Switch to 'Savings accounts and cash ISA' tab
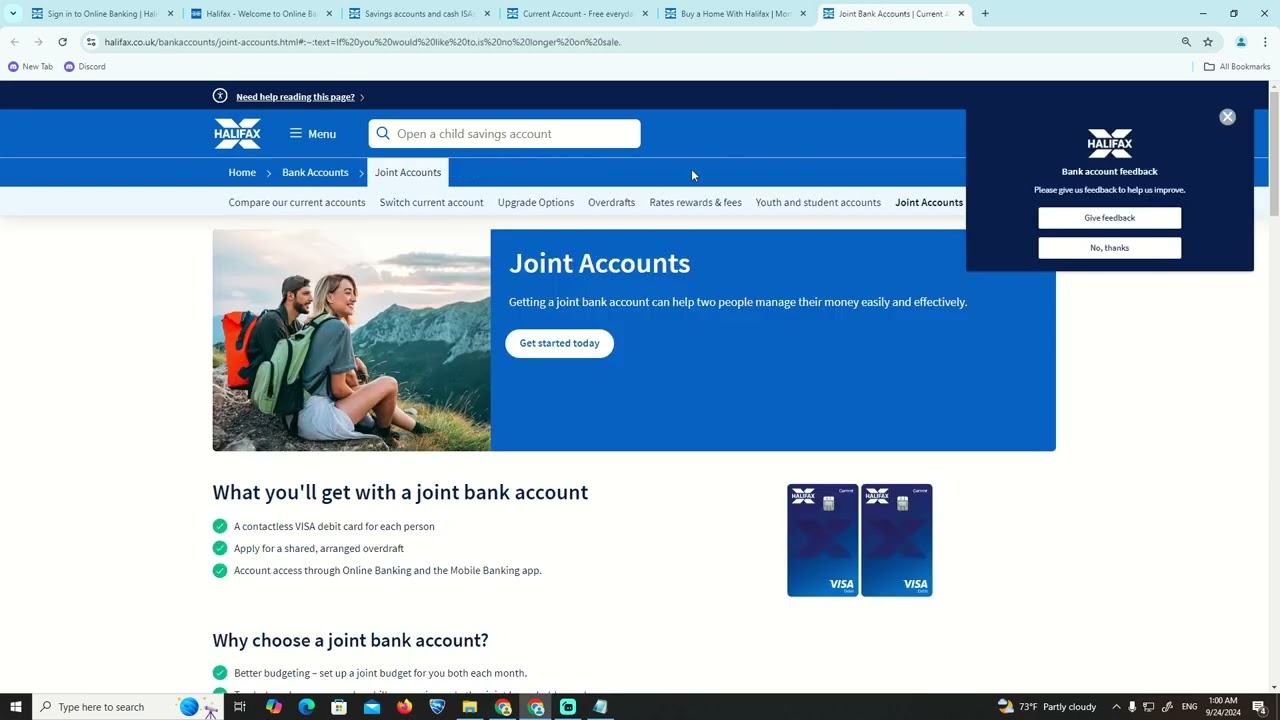The image size is (1280, 720). pyautogui.click(x=420, y=14)
